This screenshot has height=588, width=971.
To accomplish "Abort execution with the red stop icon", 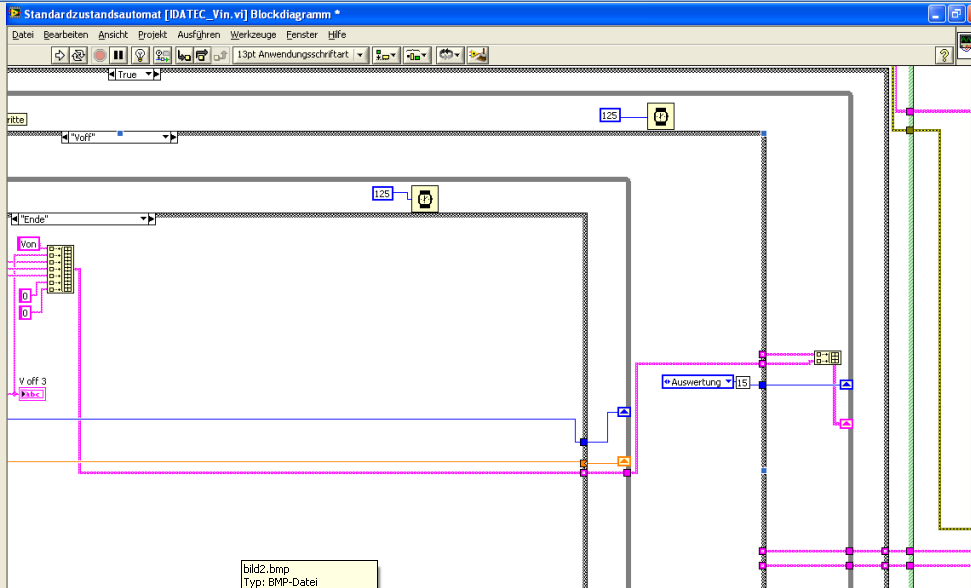I will (99, 55).
